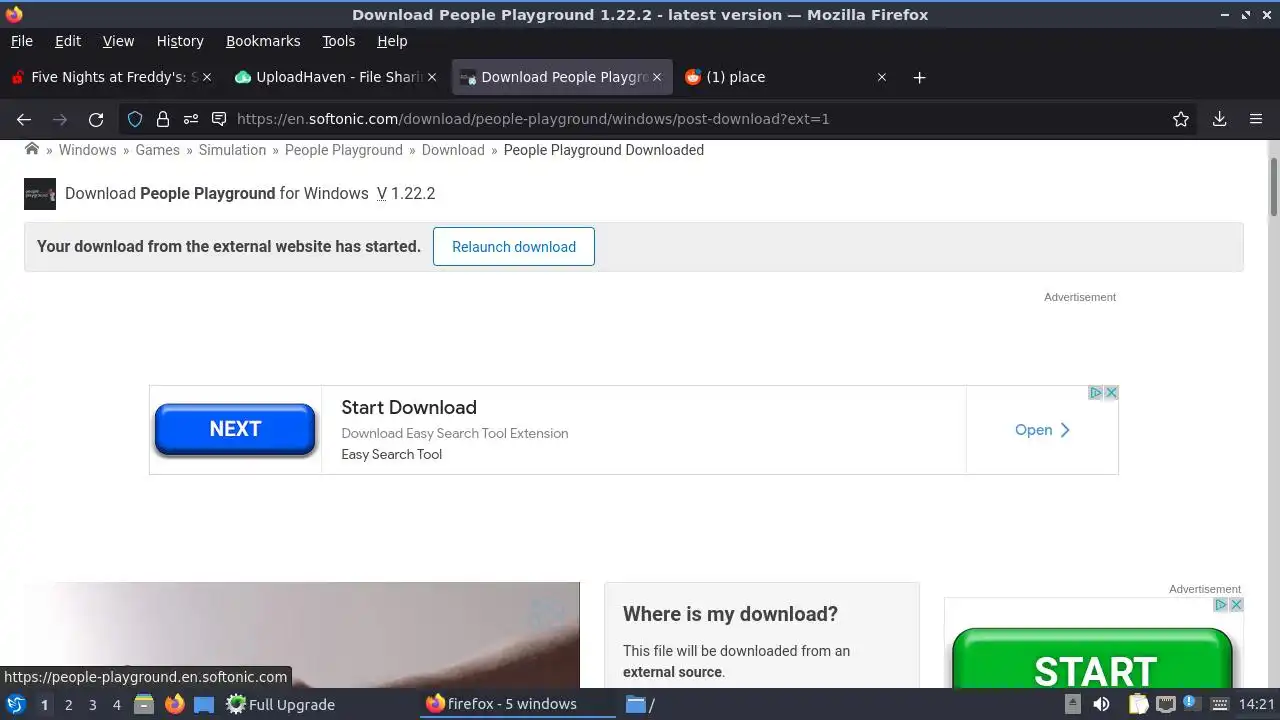Viewport: 1280px width, 720px height.
Task: Open Simulation breadcrumb link
Action: [232, 150]
